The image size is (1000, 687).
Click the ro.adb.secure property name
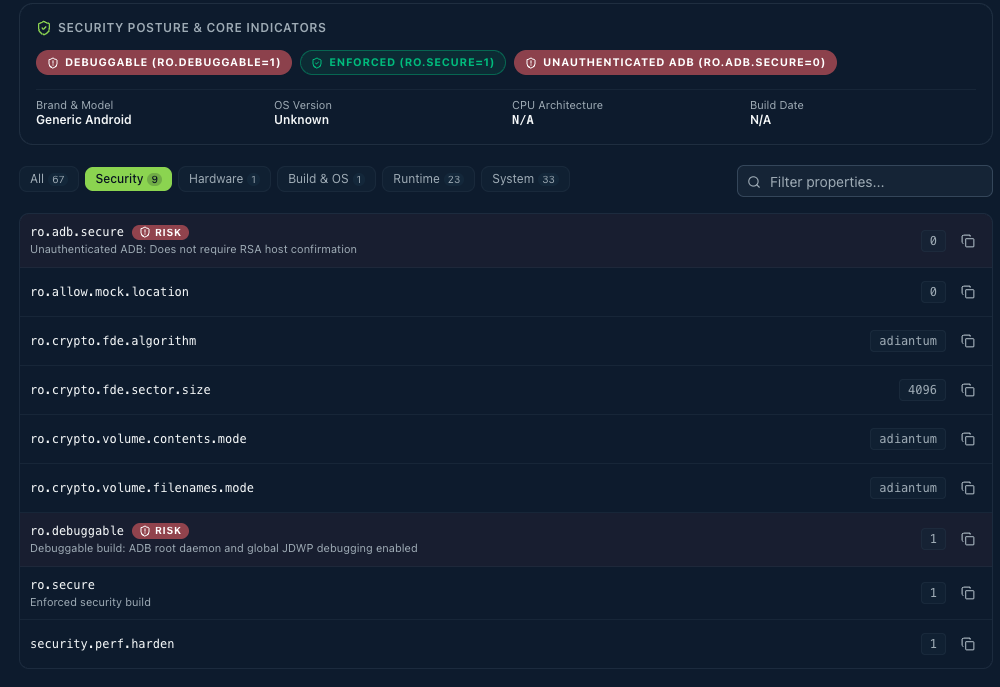(77, 232)
